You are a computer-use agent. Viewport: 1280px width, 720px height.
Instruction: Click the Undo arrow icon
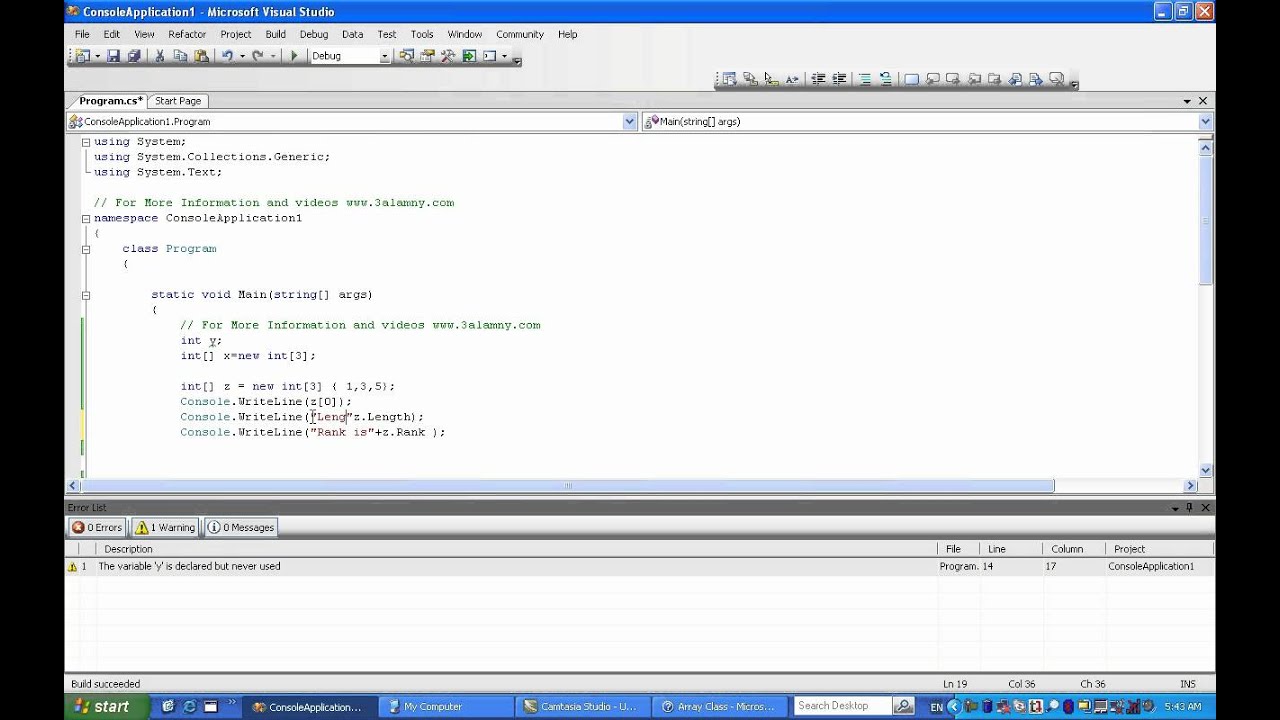tap(227, 56)
